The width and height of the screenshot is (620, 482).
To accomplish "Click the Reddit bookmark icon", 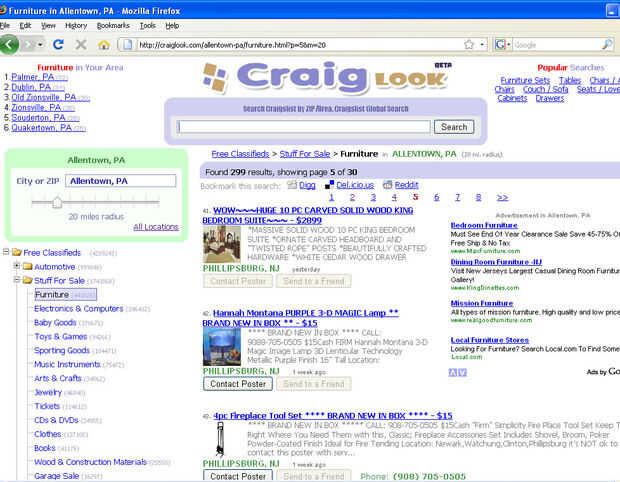I will pos(388,185).
